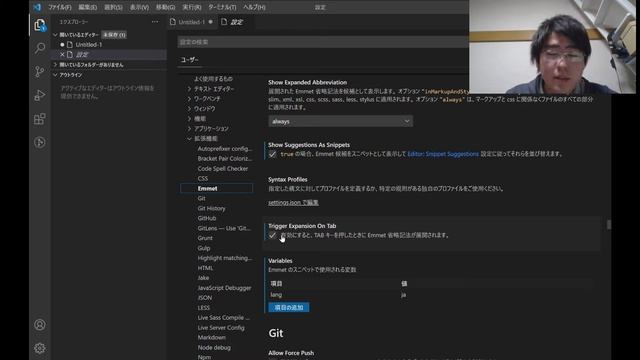Open the ターミナル(T) menu

pyautogui.click(x=222, y=7)
